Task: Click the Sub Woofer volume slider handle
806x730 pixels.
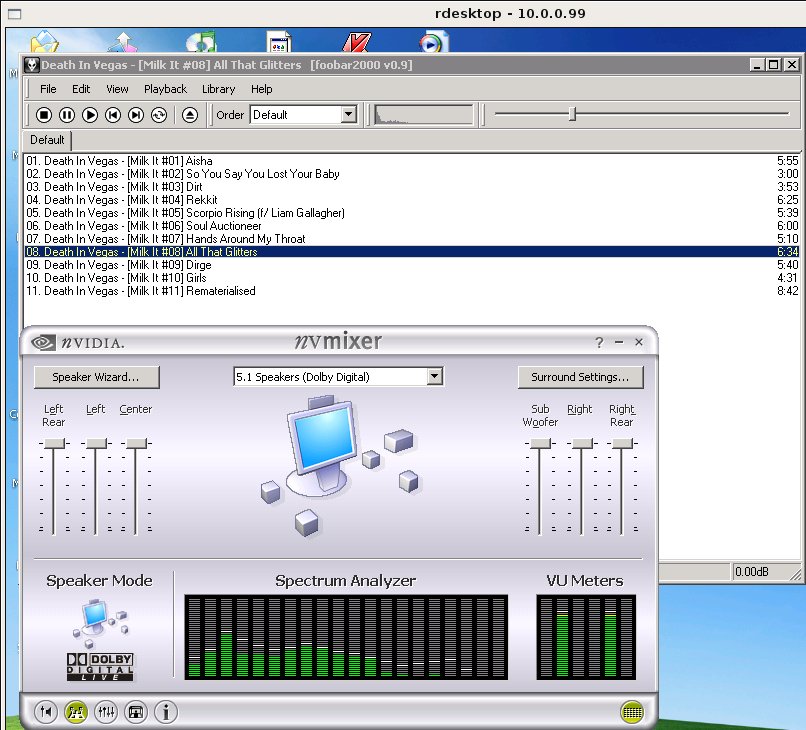Action: [540, 443]
